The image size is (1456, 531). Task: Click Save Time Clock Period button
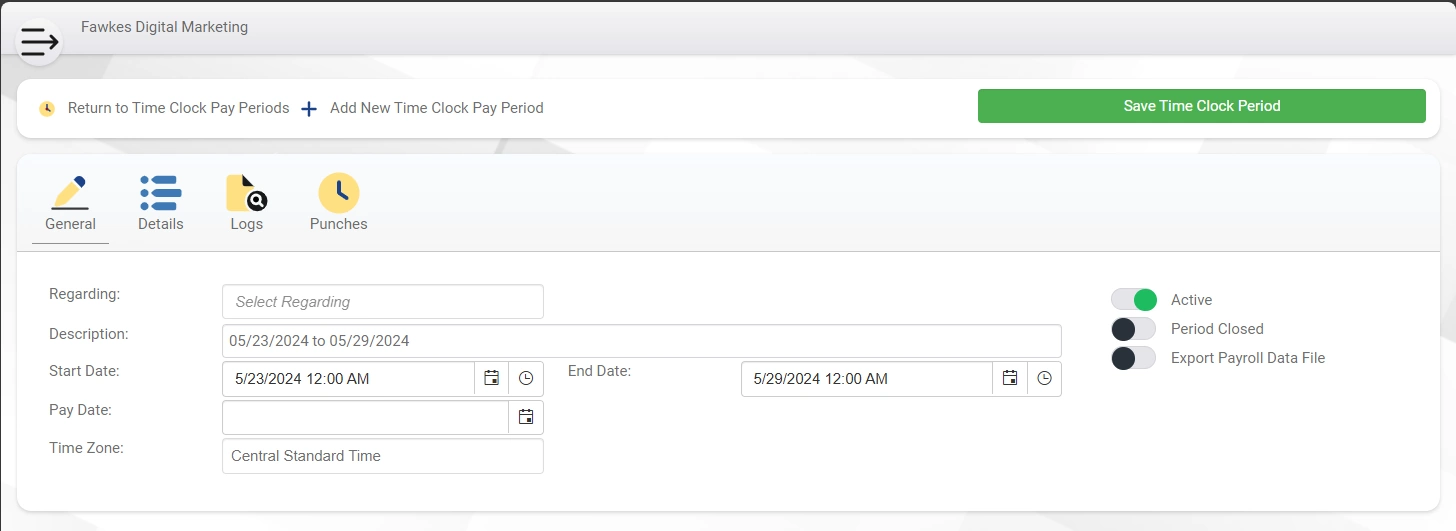point(1202,106)
